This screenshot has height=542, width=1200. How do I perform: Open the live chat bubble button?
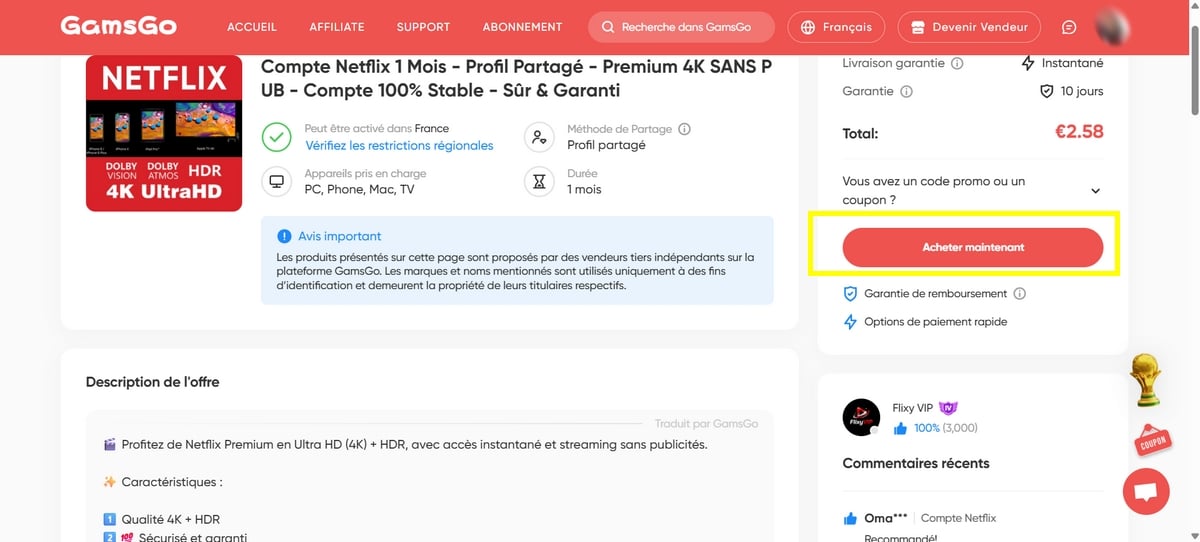tap(1146, 491)
